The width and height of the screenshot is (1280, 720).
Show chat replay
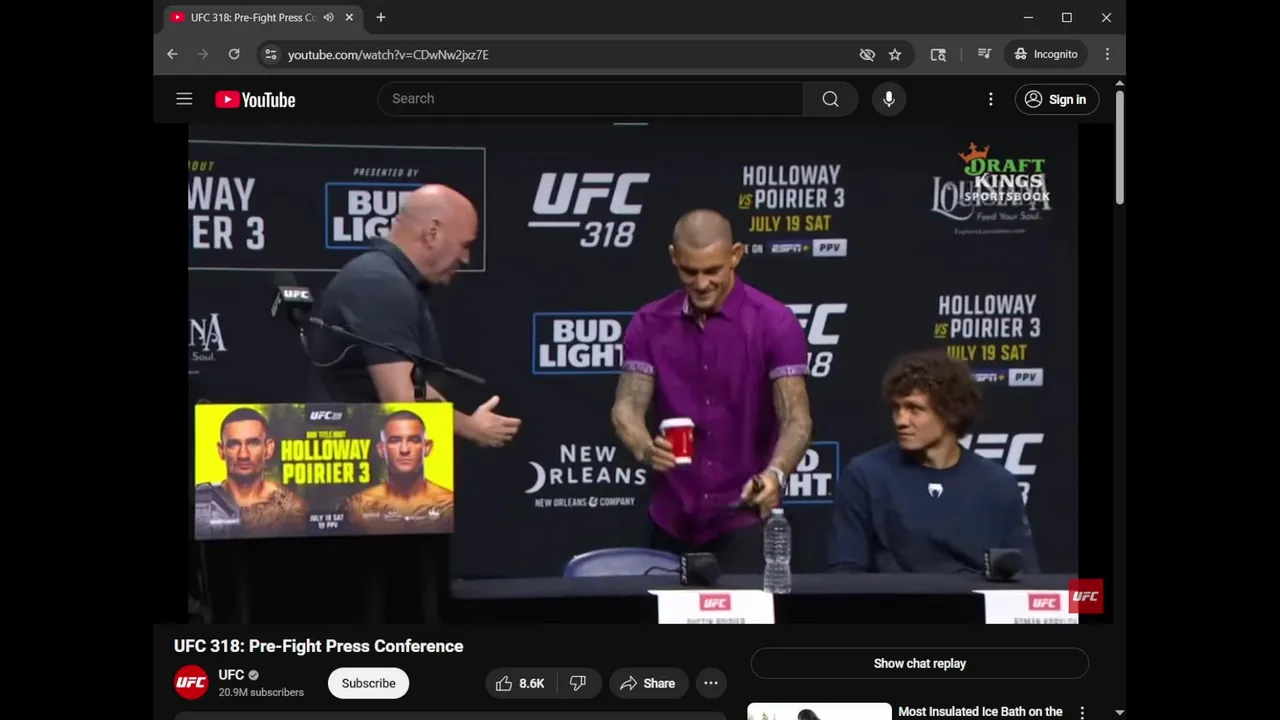click(x=919, y=663)
